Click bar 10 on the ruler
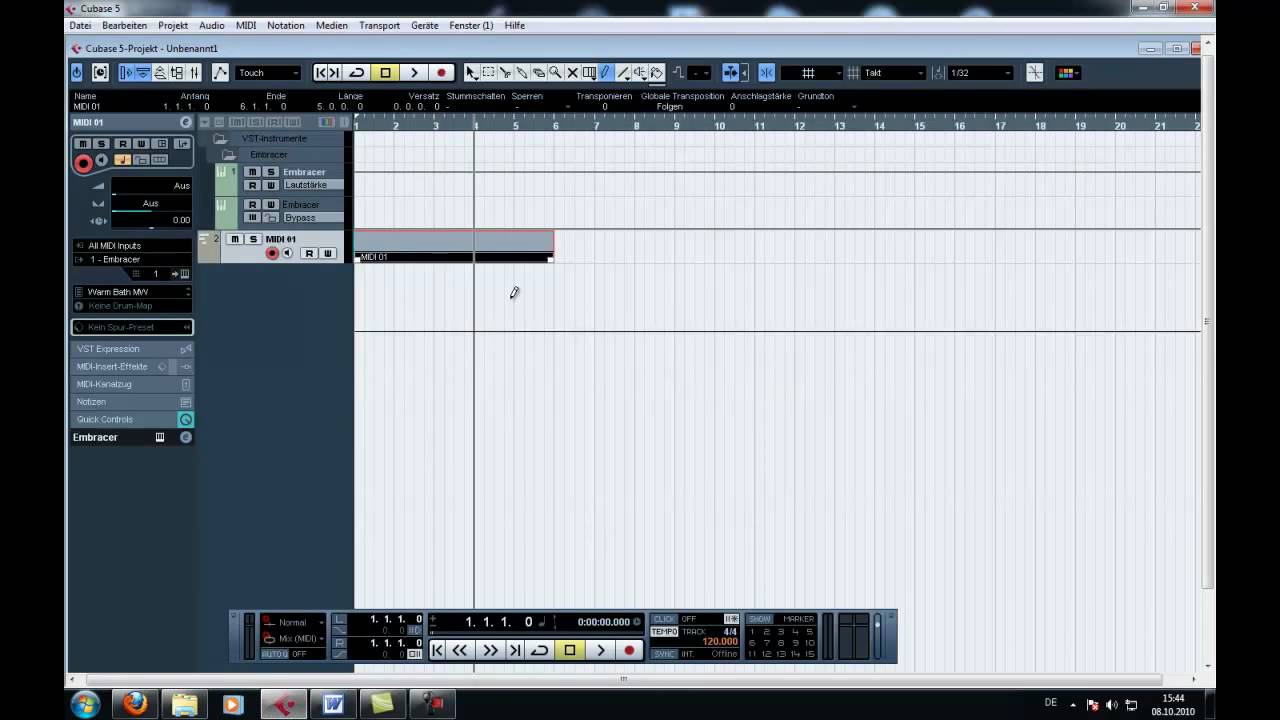This screenshot has height=720, width=1280. click(x=718, y=125)
